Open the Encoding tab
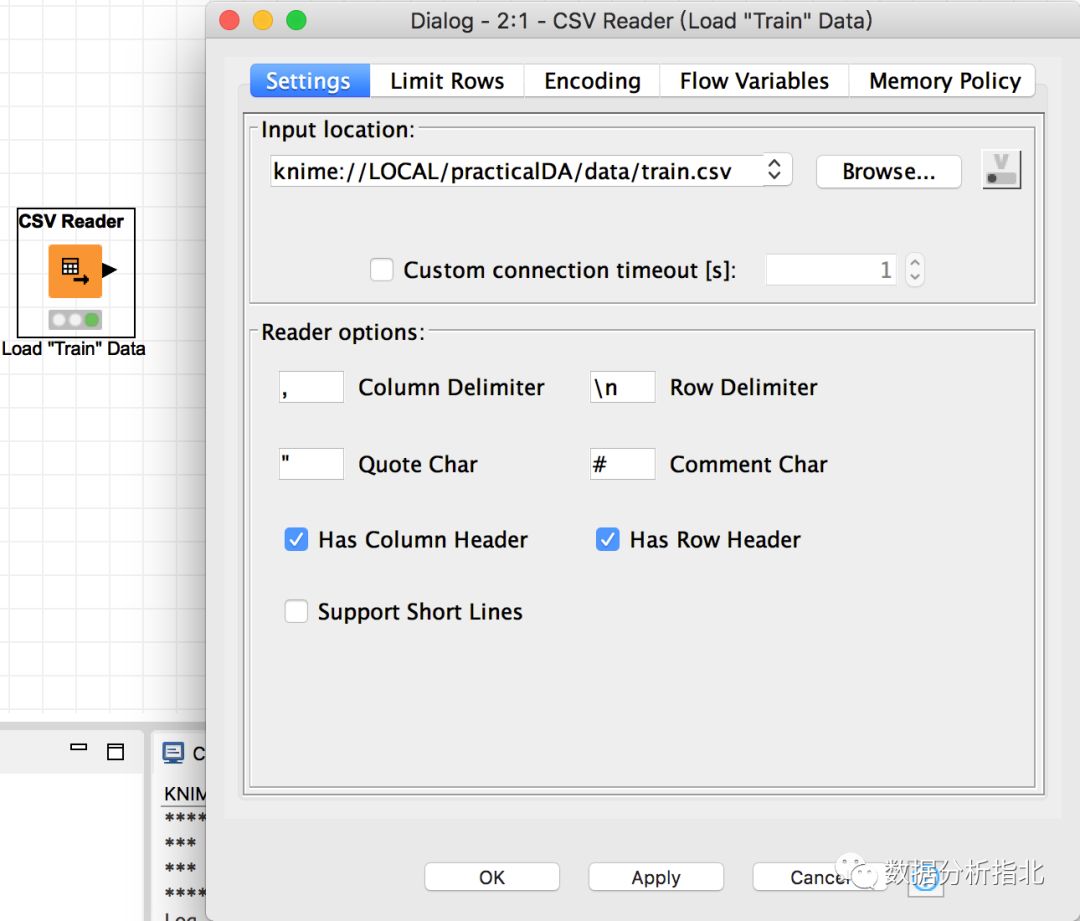This screenshot has width=1080, height=921. point(592,81)
